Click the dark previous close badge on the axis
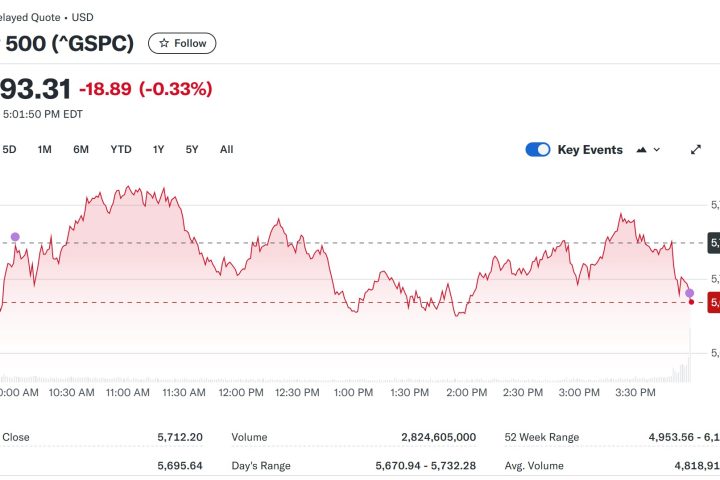 pos(713,242)
